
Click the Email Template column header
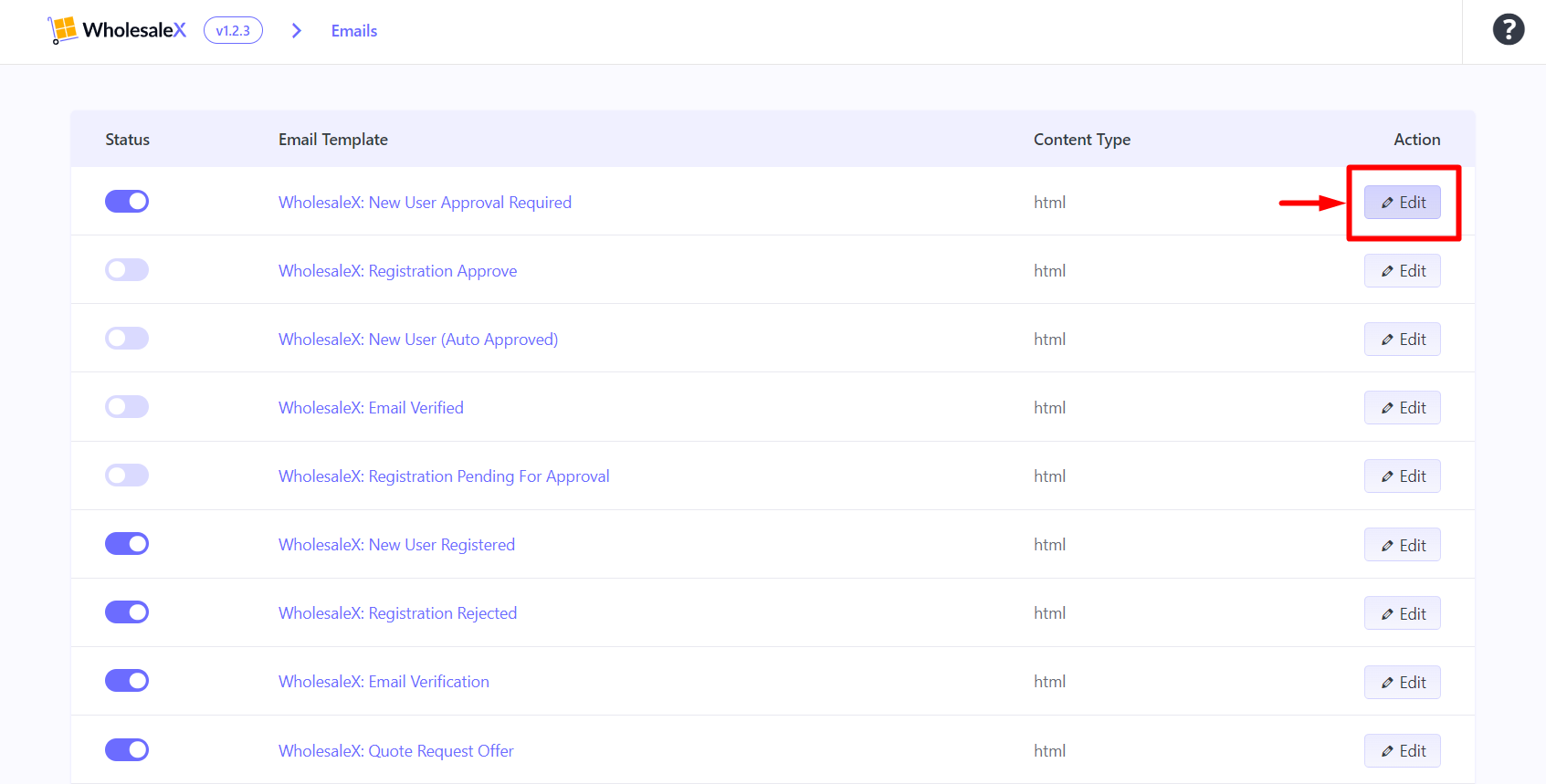click(333, 140)
